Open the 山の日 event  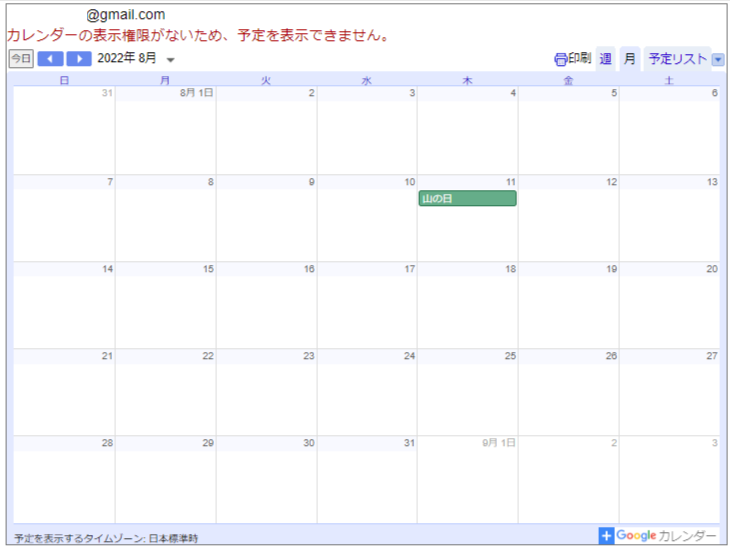click(x=467, y=198)
